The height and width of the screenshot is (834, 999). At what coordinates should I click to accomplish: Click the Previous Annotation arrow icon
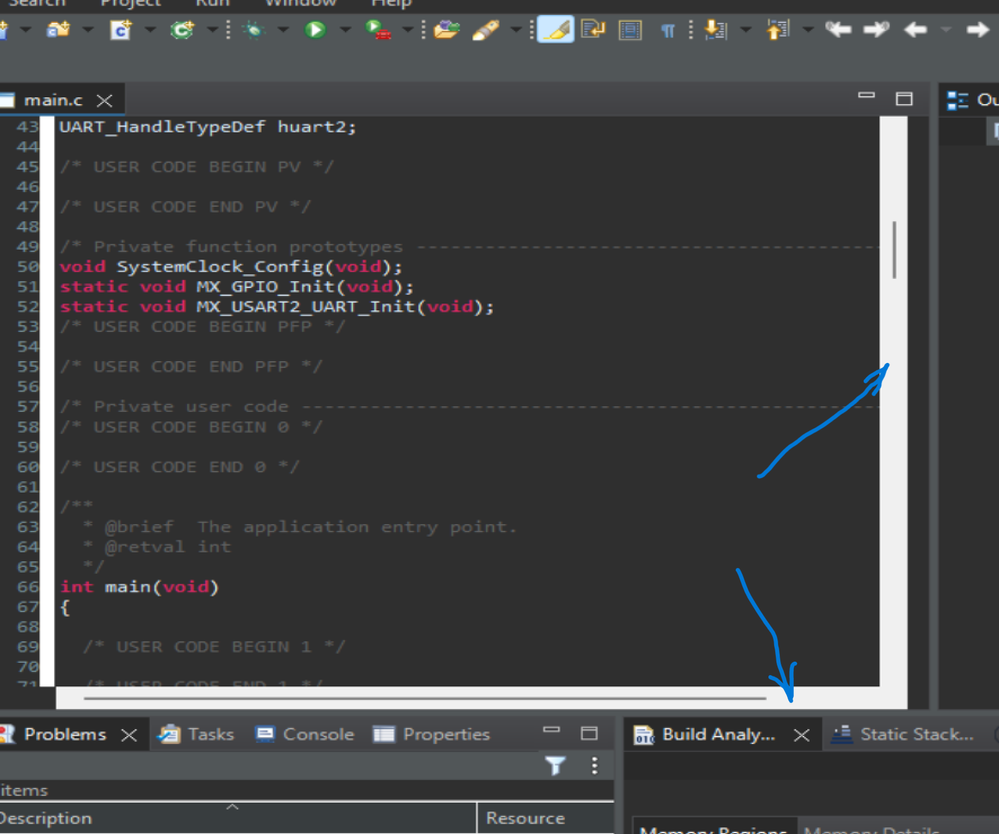click(x=778, y=30)
